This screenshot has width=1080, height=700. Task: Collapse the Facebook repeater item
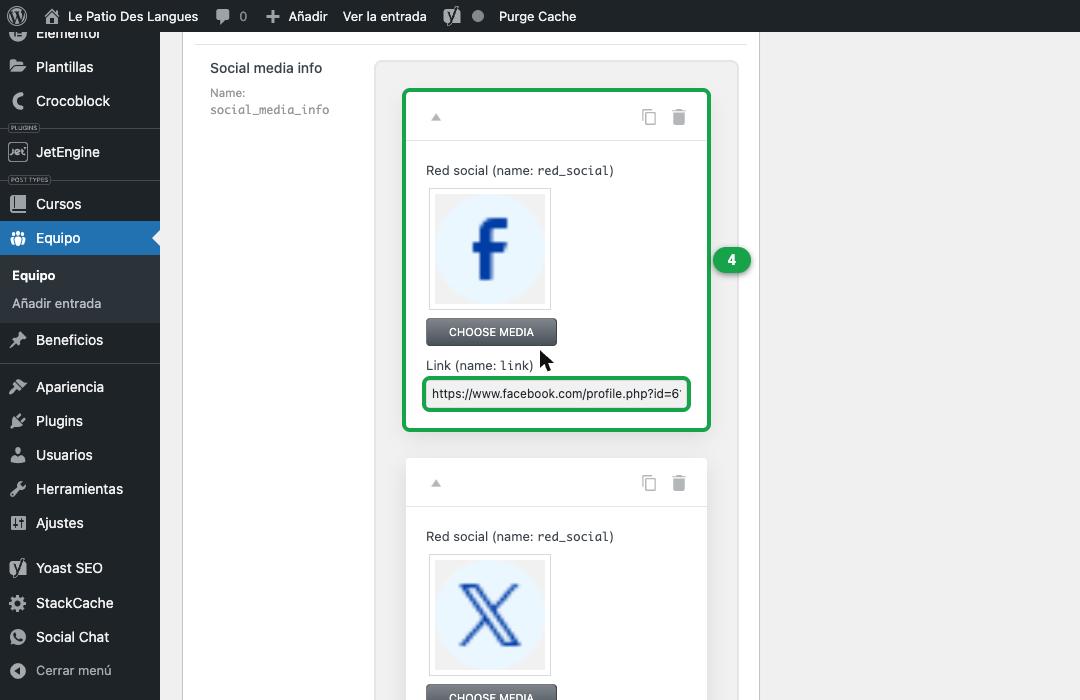(x=436, y=117)
